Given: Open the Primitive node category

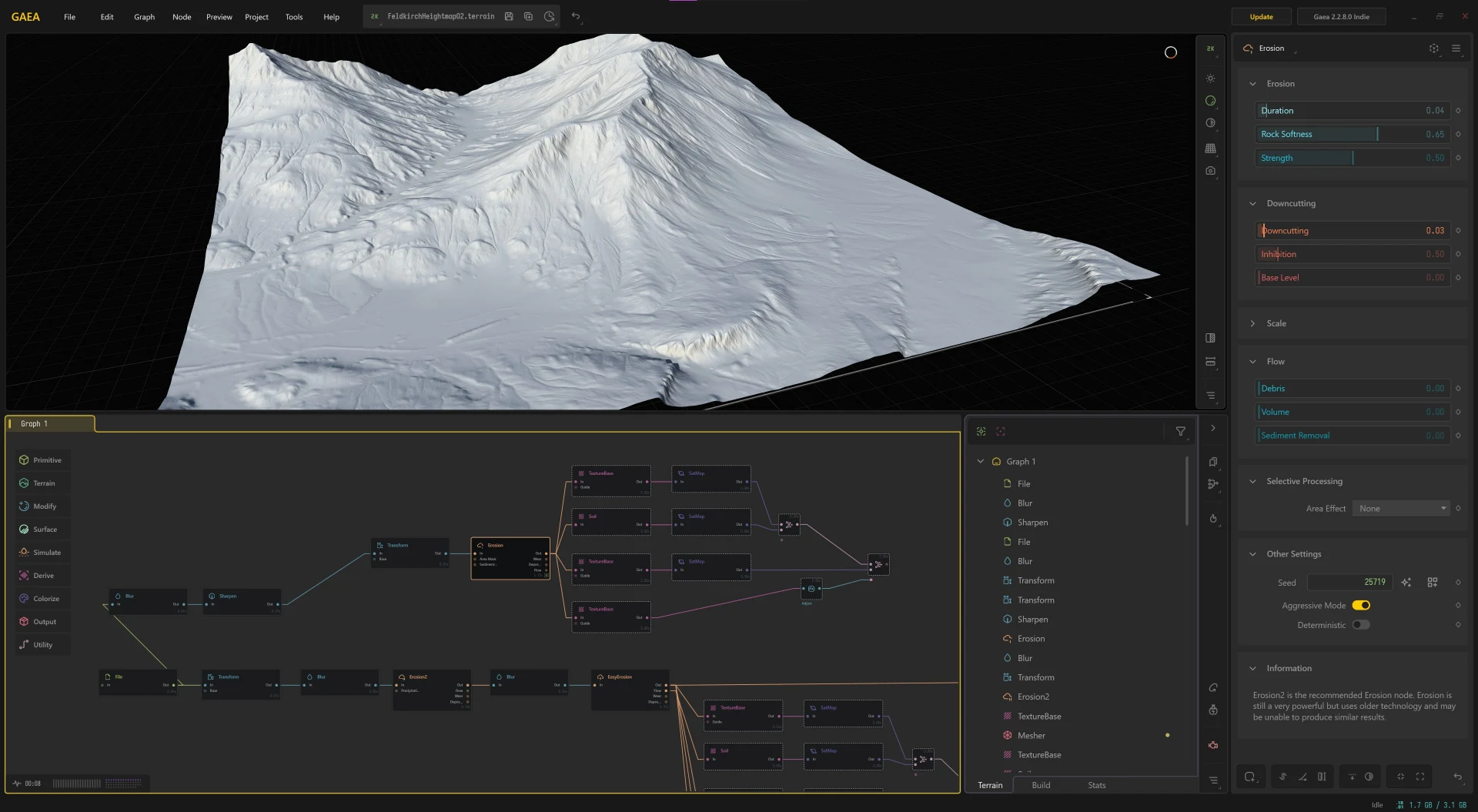Looking at the screenshot, I should click(x=42, y=460).
